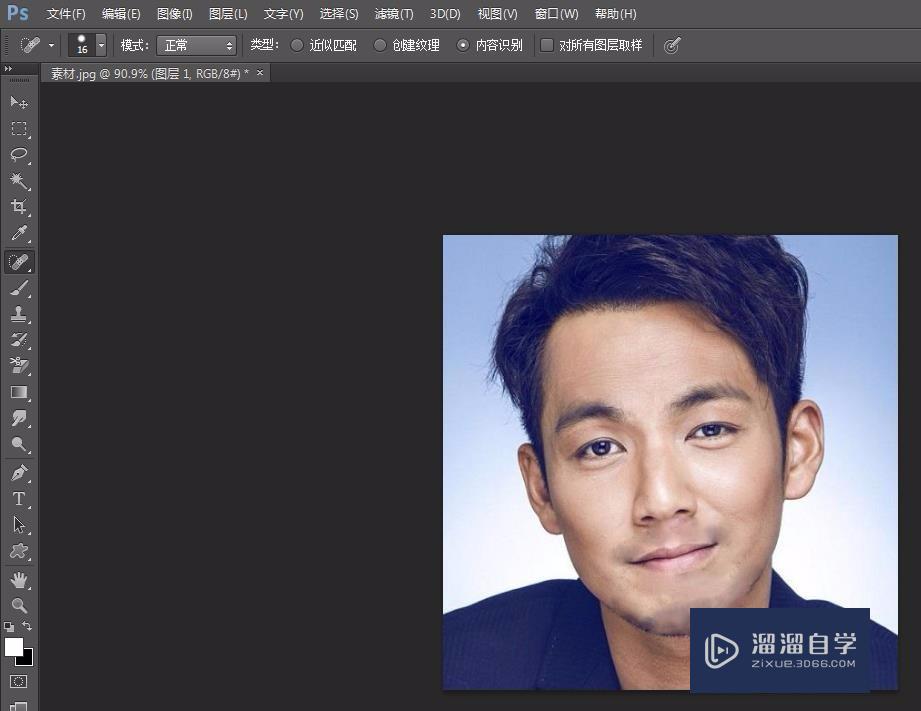
Task: Open the 模式 blend mode dropdown
Action: (196, 45)
